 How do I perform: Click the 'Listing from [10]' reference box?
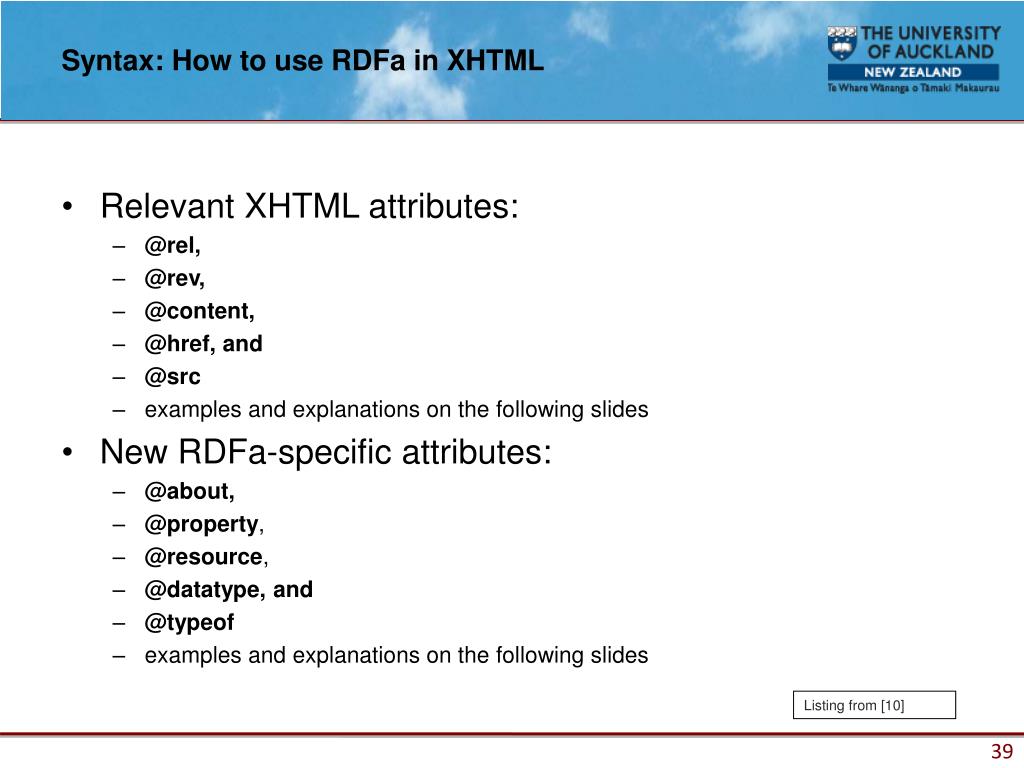pos(874,705)
